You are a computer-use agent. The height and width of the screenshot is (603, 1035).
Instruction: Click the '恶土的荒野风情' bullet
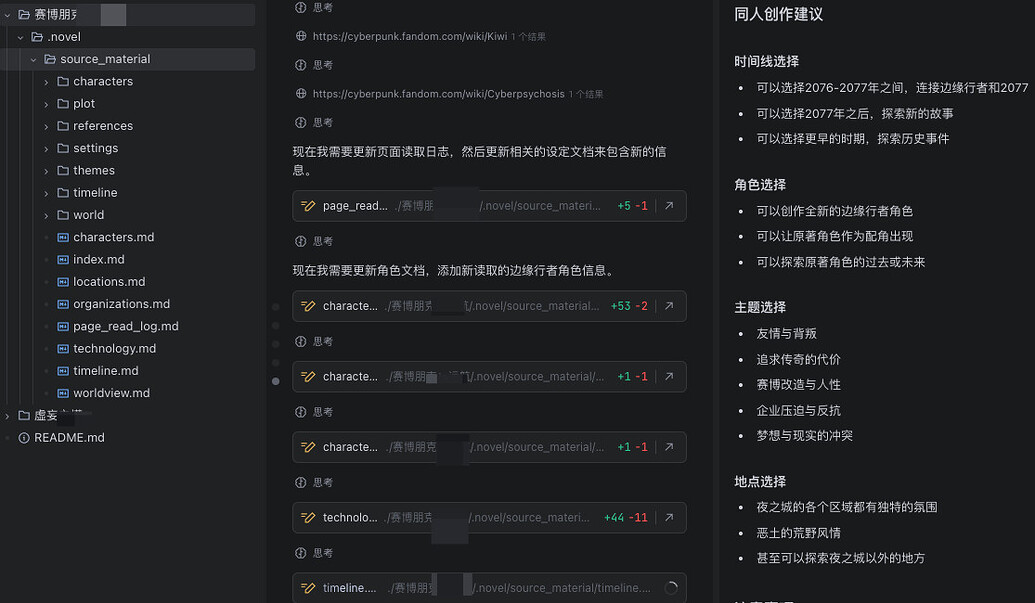click(798, 533)
